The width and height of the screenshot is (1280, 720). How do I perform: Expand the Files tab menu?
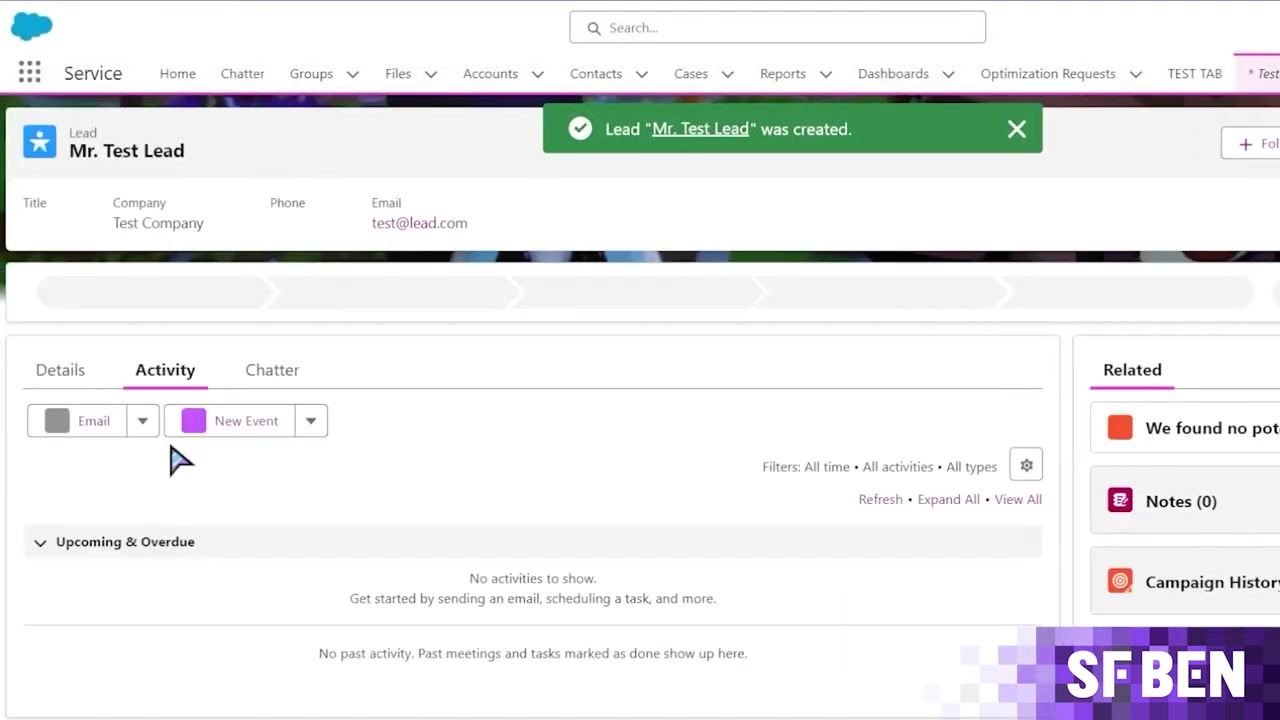[x=431, y=74]
